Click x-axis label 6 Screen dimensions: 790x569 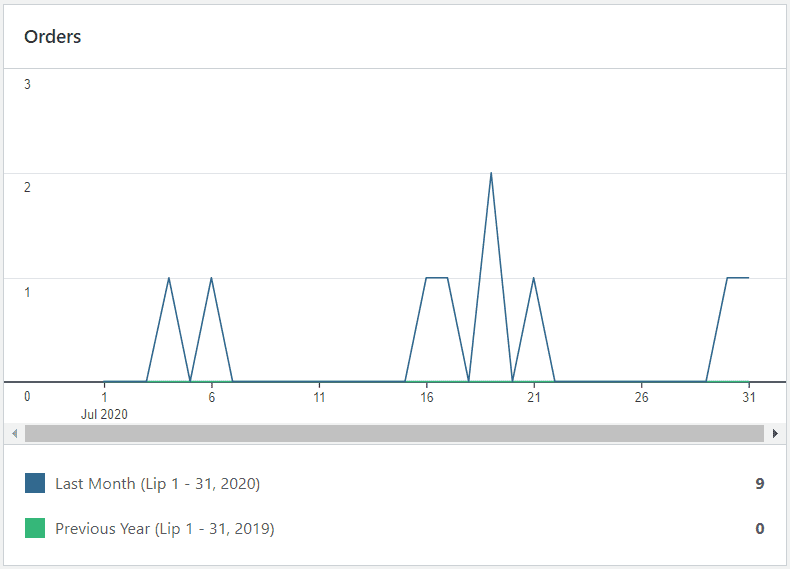pyautogui.click(x=211, y=397)
